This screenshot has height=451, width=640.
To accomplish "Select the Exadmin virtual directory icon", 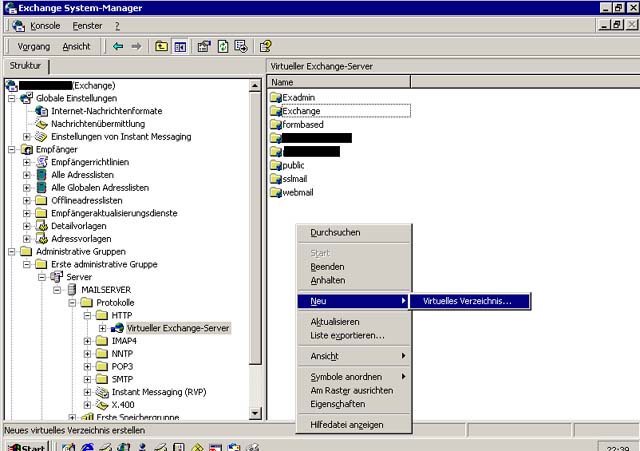I will click(276, 98).
